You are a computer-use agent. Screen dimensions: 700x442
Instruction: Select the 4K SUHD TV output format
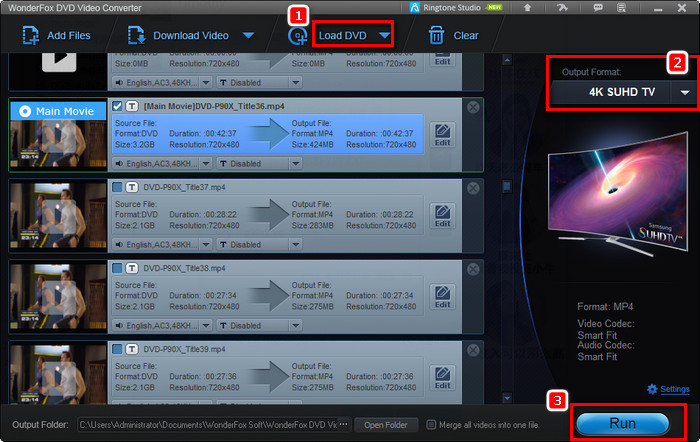point(621,92)
